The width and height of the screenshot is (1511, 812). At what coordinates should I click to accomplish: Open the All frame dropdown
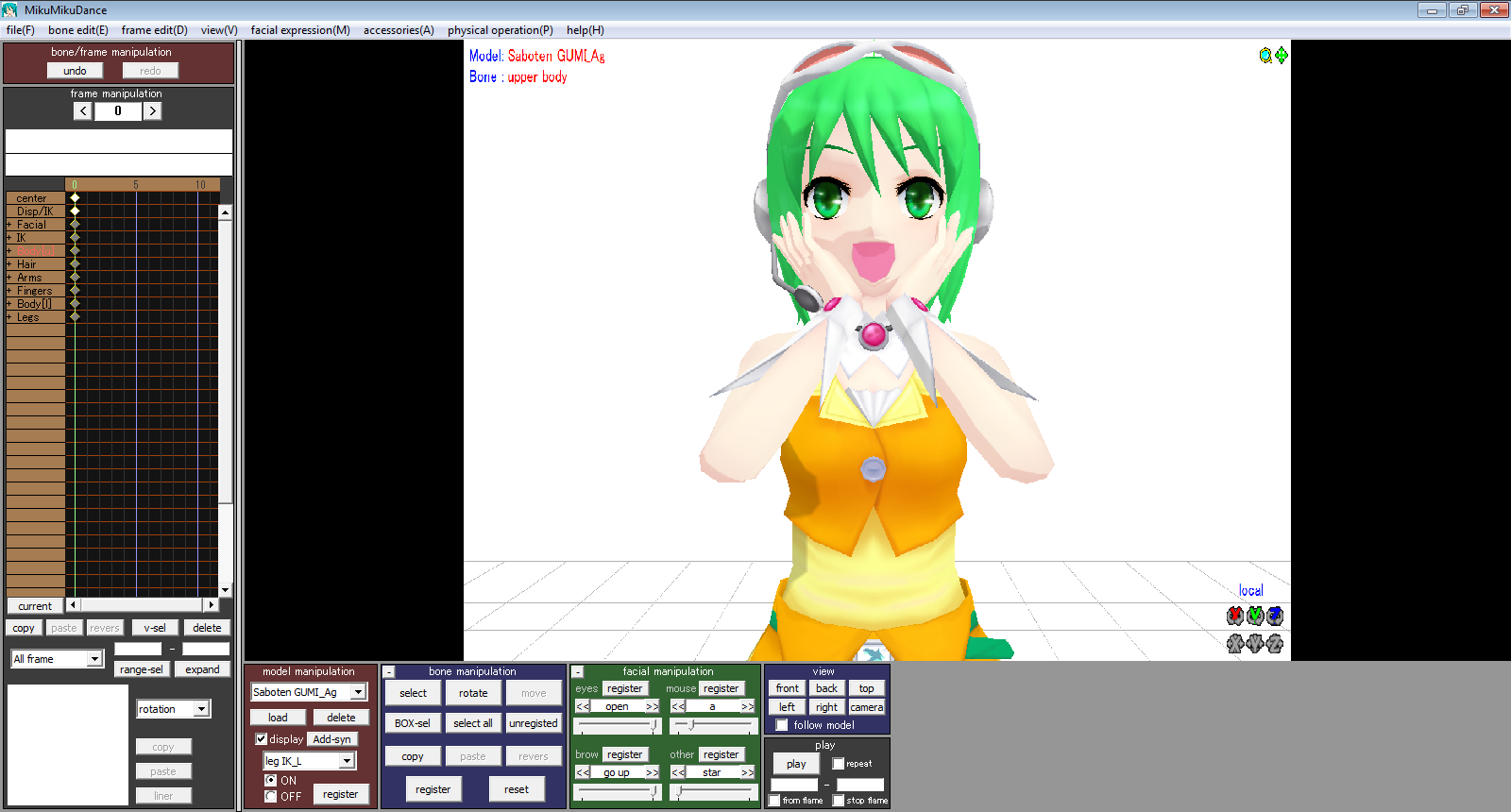(94, 659)
